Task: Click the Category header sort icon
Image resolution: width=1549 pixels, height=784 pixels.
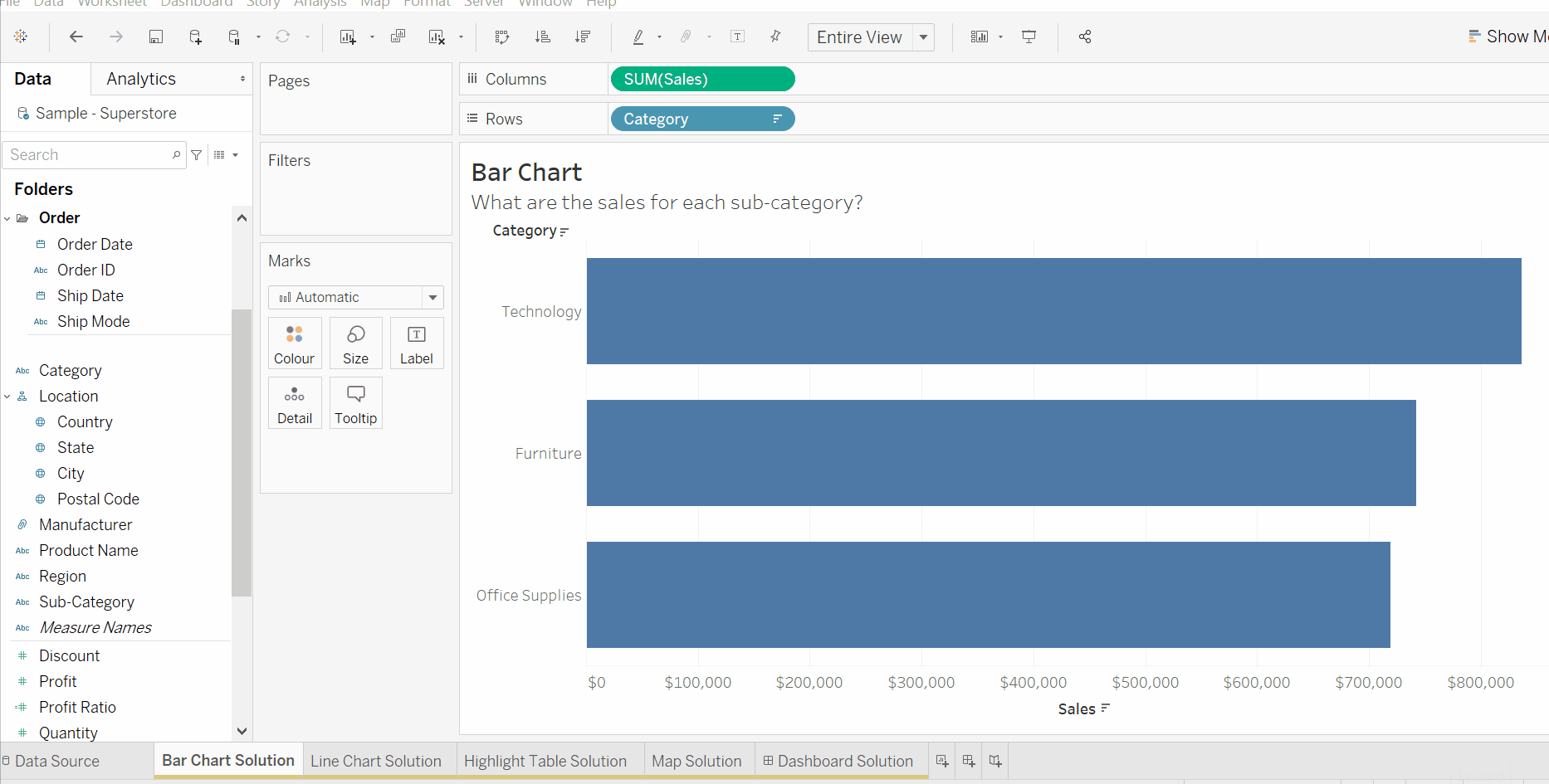Action: click(564, 231)
